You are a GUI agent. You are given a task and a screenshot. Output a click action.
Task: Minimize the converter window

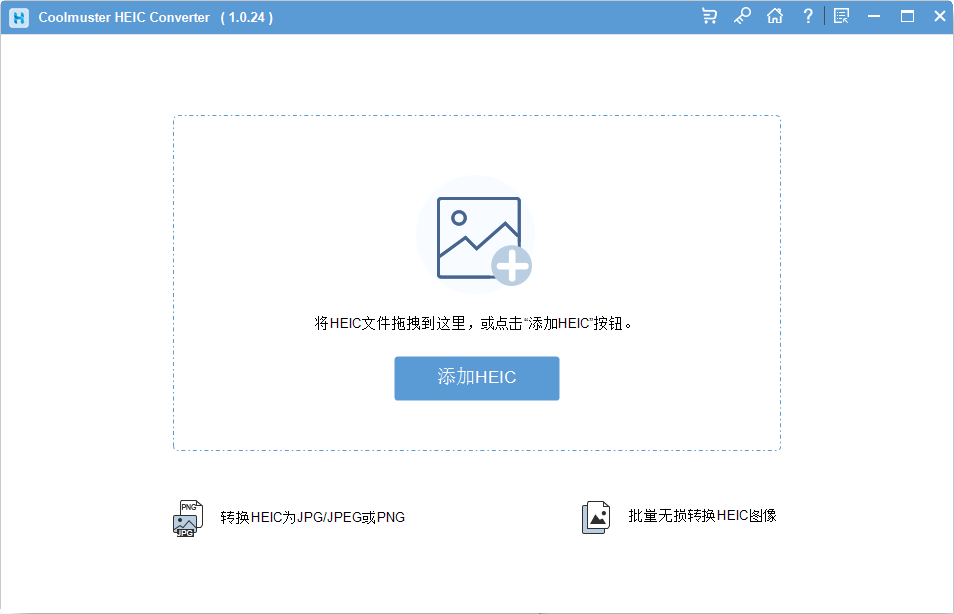tap(874, 16)
